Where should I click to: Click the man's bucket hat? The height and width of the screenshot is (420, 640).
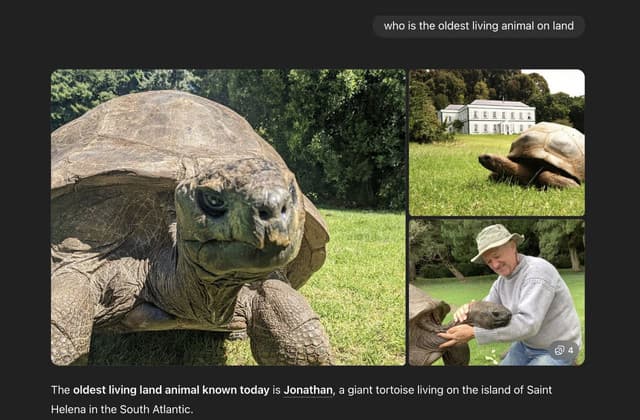click(496, 242)
